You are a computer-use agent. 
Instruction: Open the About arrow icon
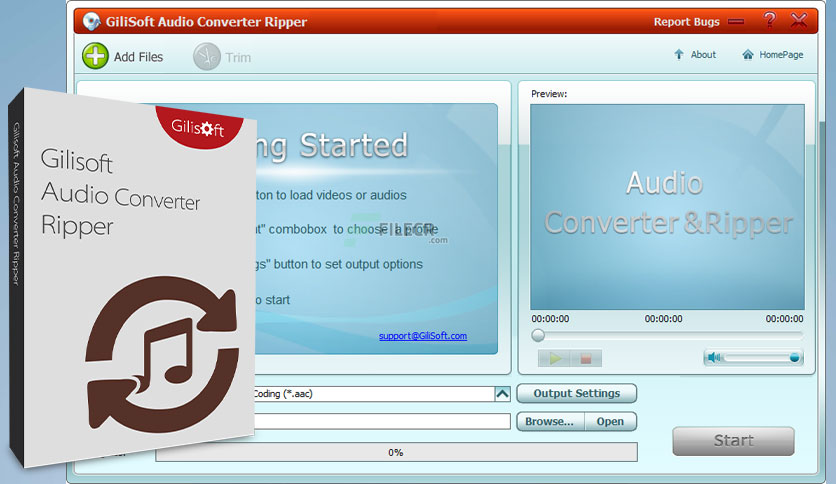coord(679,54)
